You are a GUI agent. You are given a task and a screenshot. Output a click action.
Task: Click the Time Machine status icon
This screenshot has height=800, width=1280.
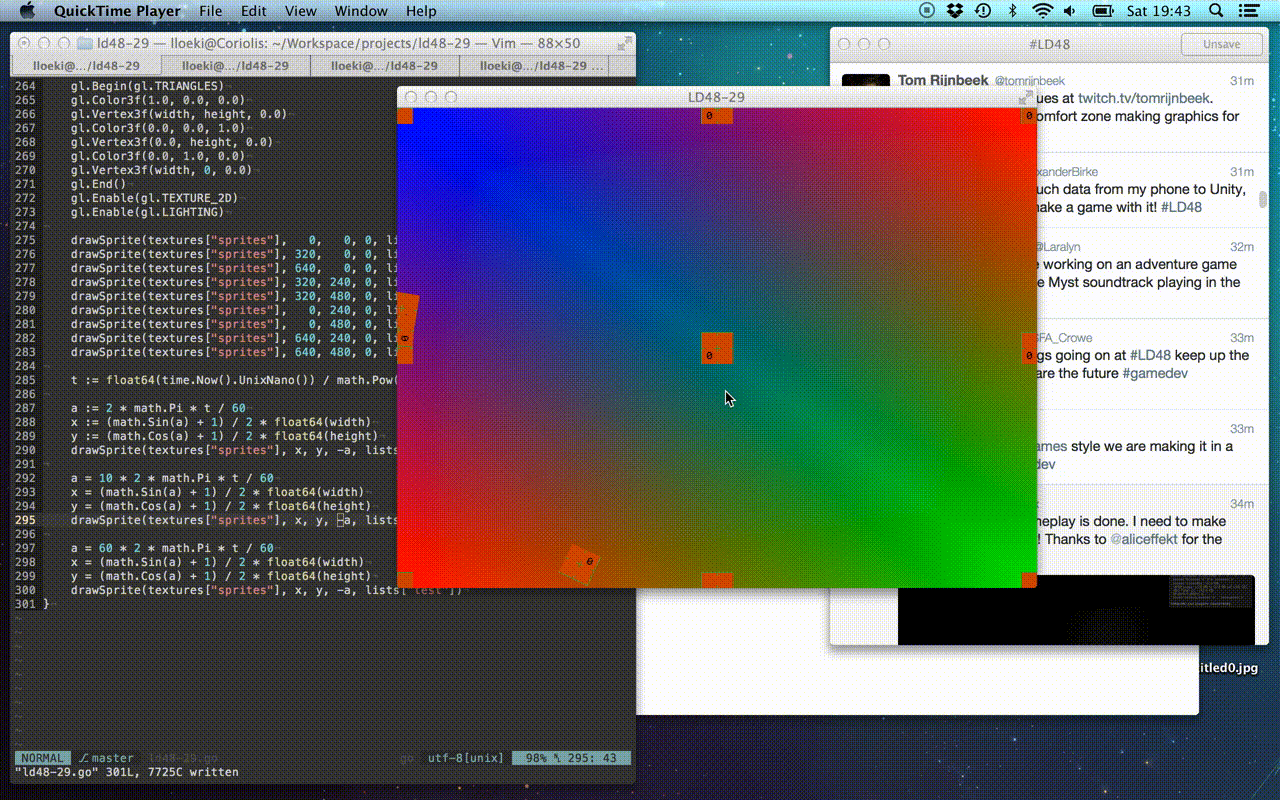(x=983, y=11)
